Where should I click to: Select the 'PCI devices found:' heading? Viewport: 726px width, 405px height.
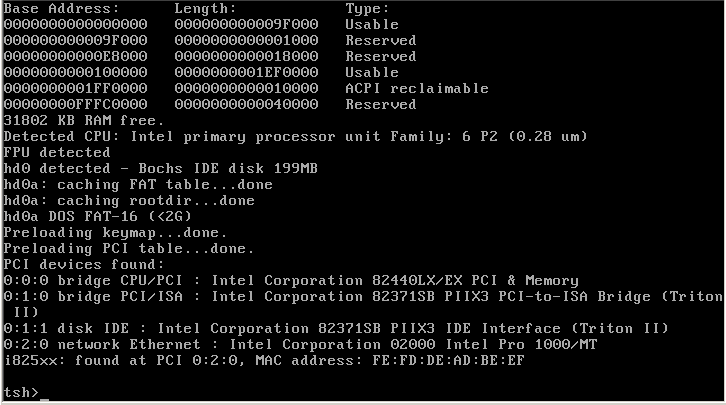(x=84, y=264)
